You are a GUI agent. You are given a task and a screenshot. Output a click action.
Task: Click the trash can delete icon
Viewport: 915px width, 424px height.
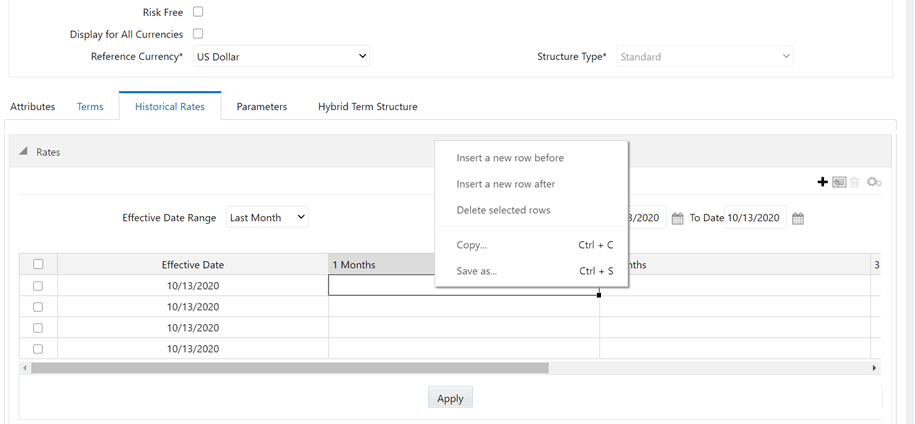pyautogui.click(x=854, y=183)
